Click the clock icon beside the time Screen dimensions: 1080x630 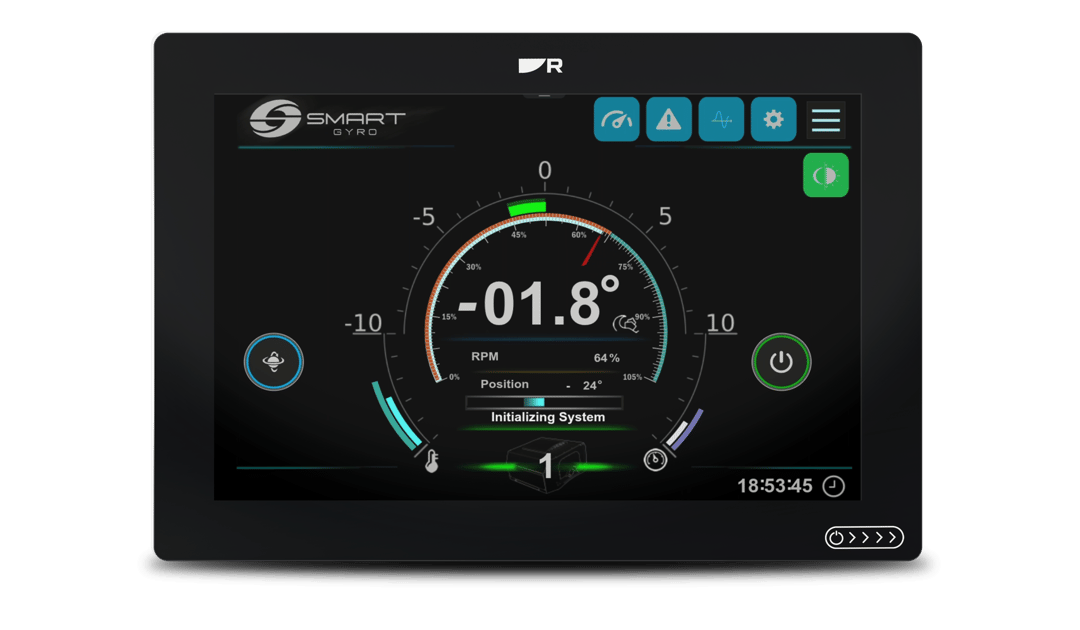pos(831,486)
